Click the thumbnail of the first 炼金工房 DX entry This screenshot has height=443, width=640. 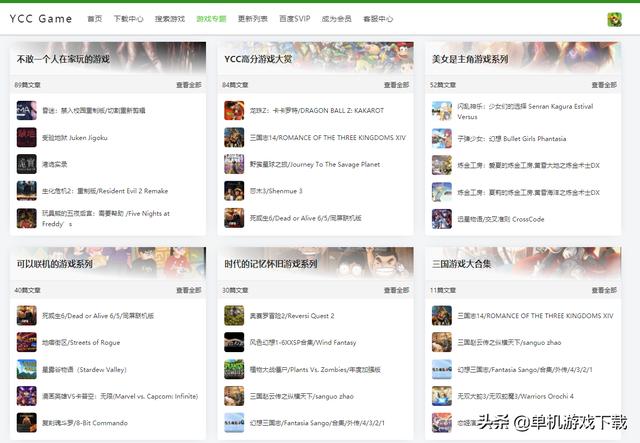click(442, 165)
